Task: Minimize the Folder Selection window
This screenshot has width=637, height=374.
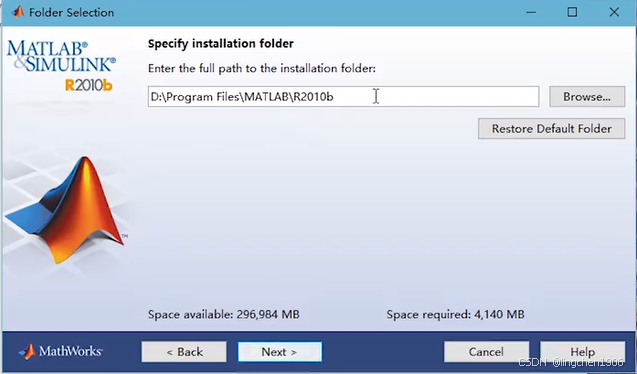Action: pos(531,12)
